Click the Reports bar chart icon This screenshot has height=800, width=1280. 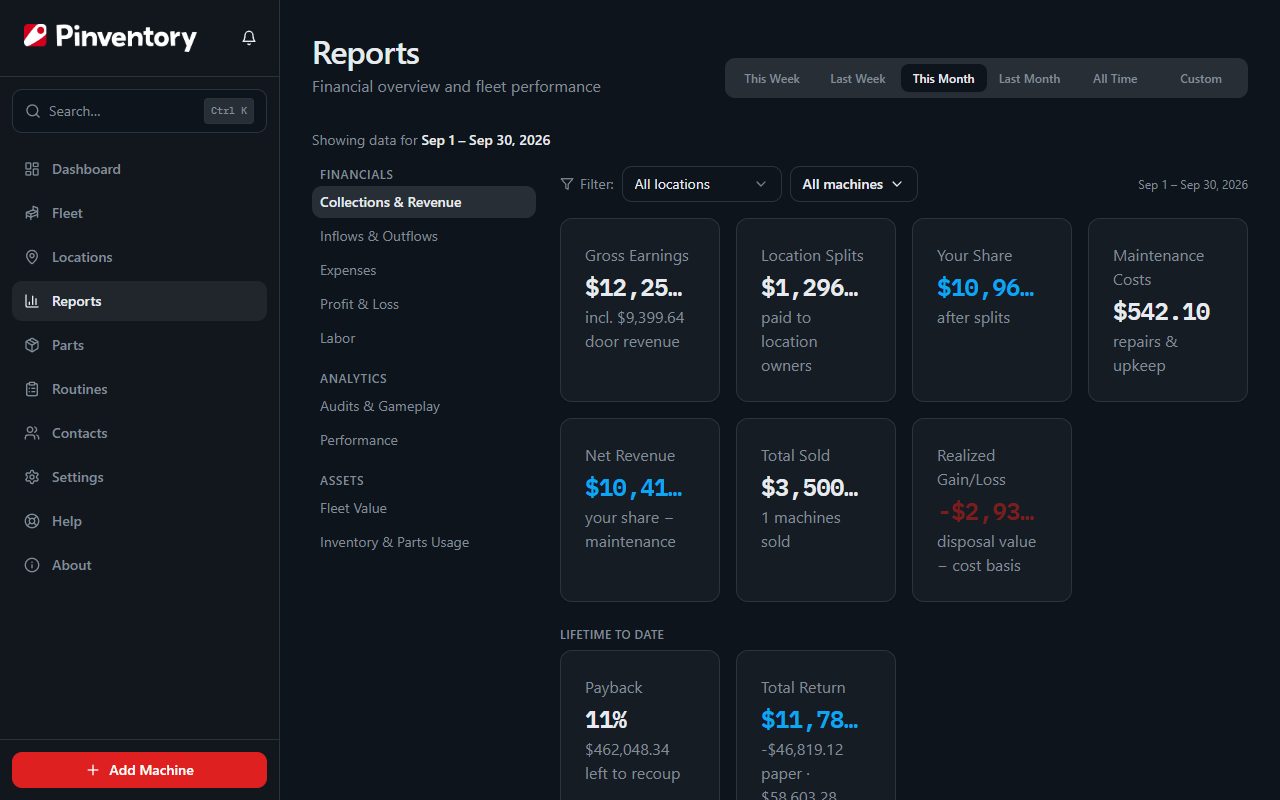(32, 301)
